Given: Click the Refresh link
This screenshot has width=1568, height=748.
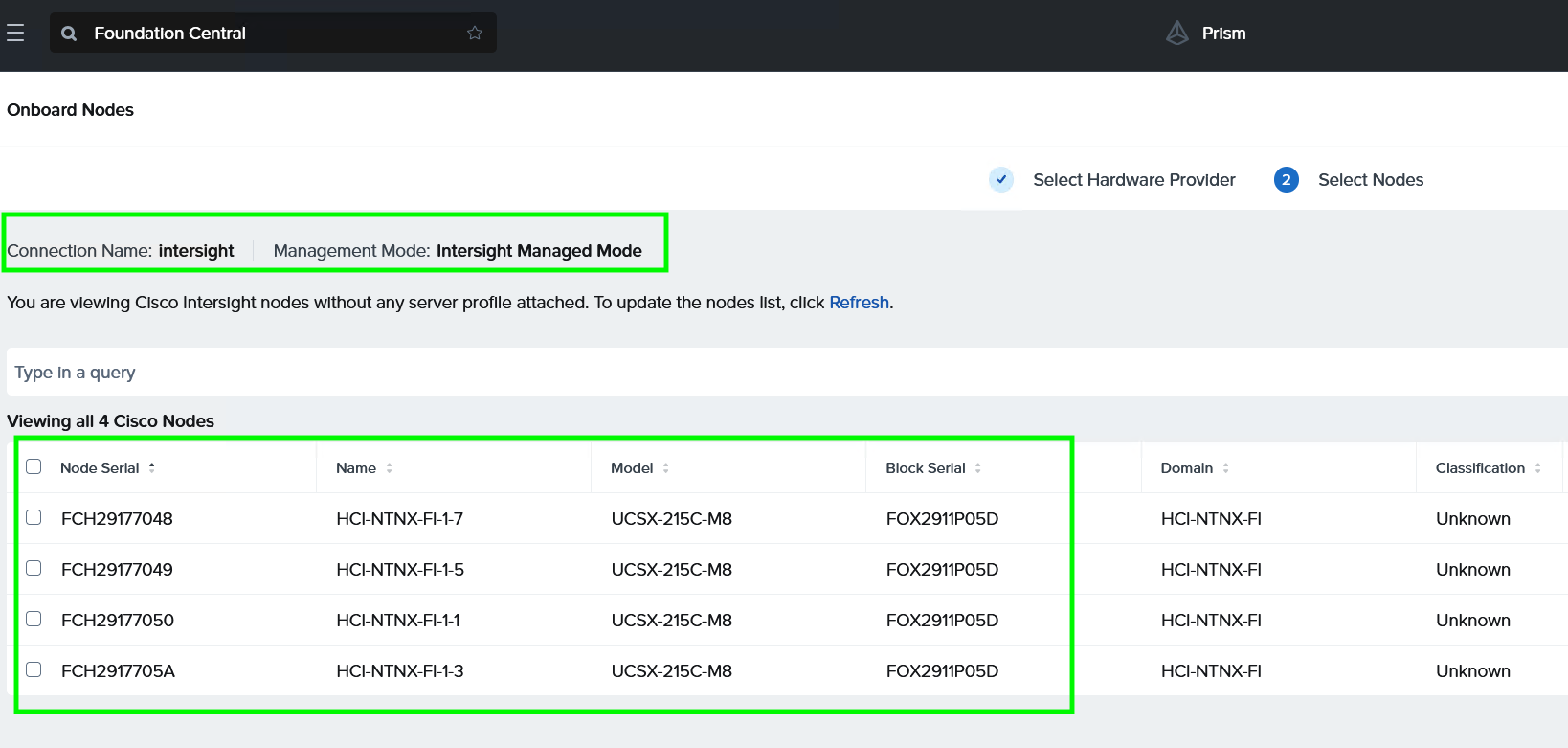Looking at the screenshot, I should tap(859, 303).
